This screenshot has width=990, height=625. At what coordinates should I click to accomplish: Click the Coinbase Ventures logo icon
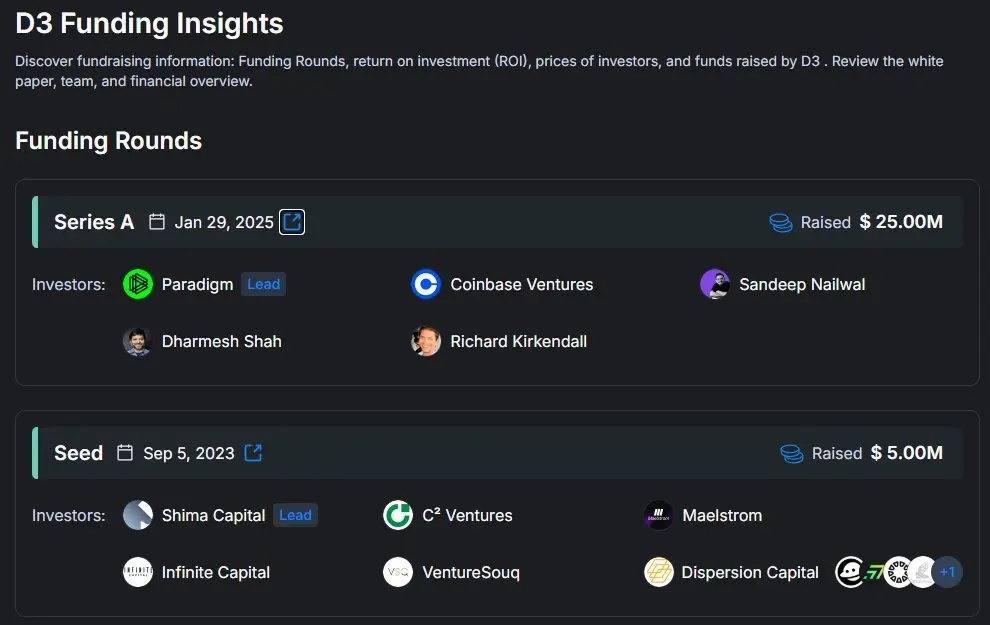tap(426, 284)
